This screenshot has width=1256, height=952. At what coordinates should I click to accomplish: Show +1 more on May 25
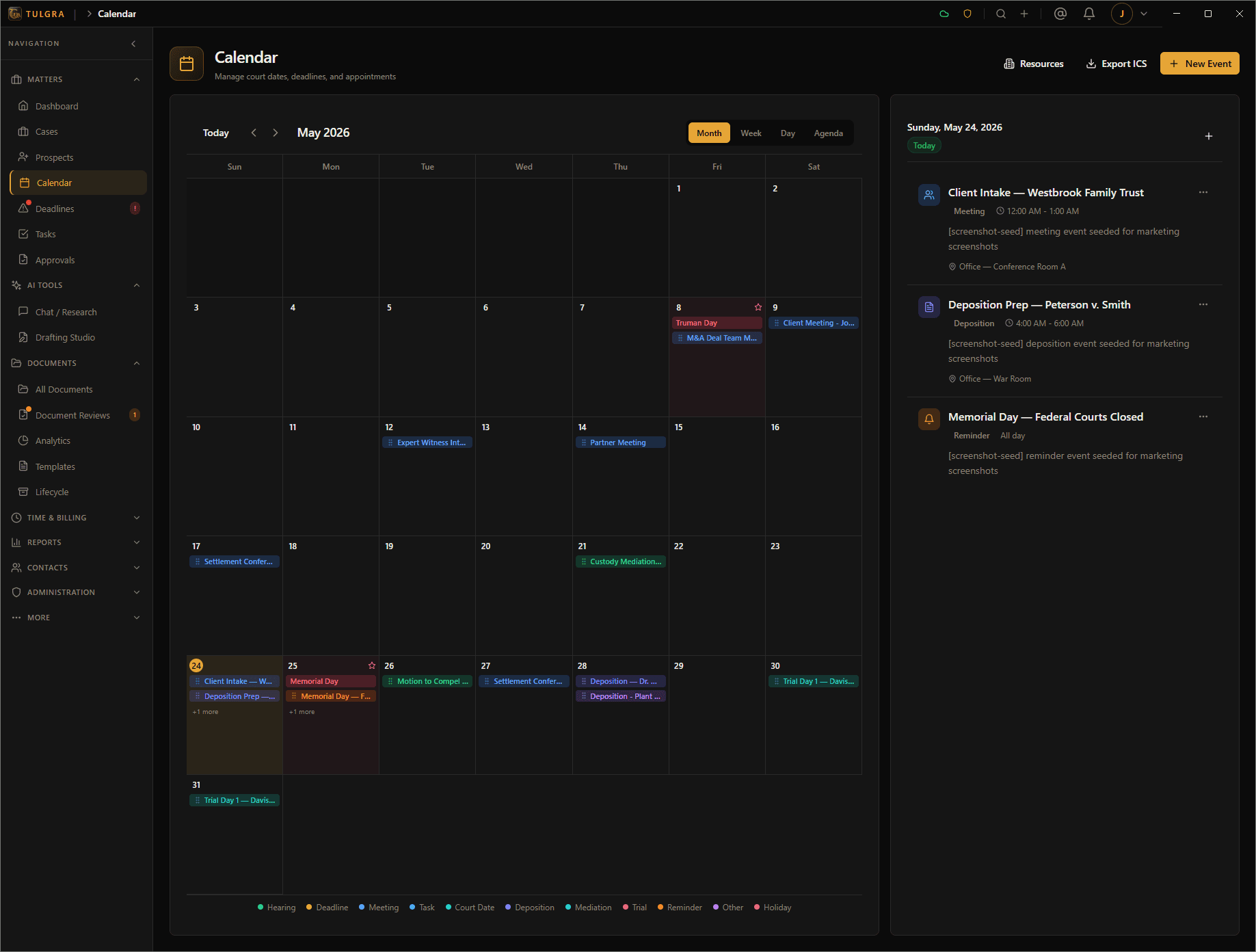(302, 712)
